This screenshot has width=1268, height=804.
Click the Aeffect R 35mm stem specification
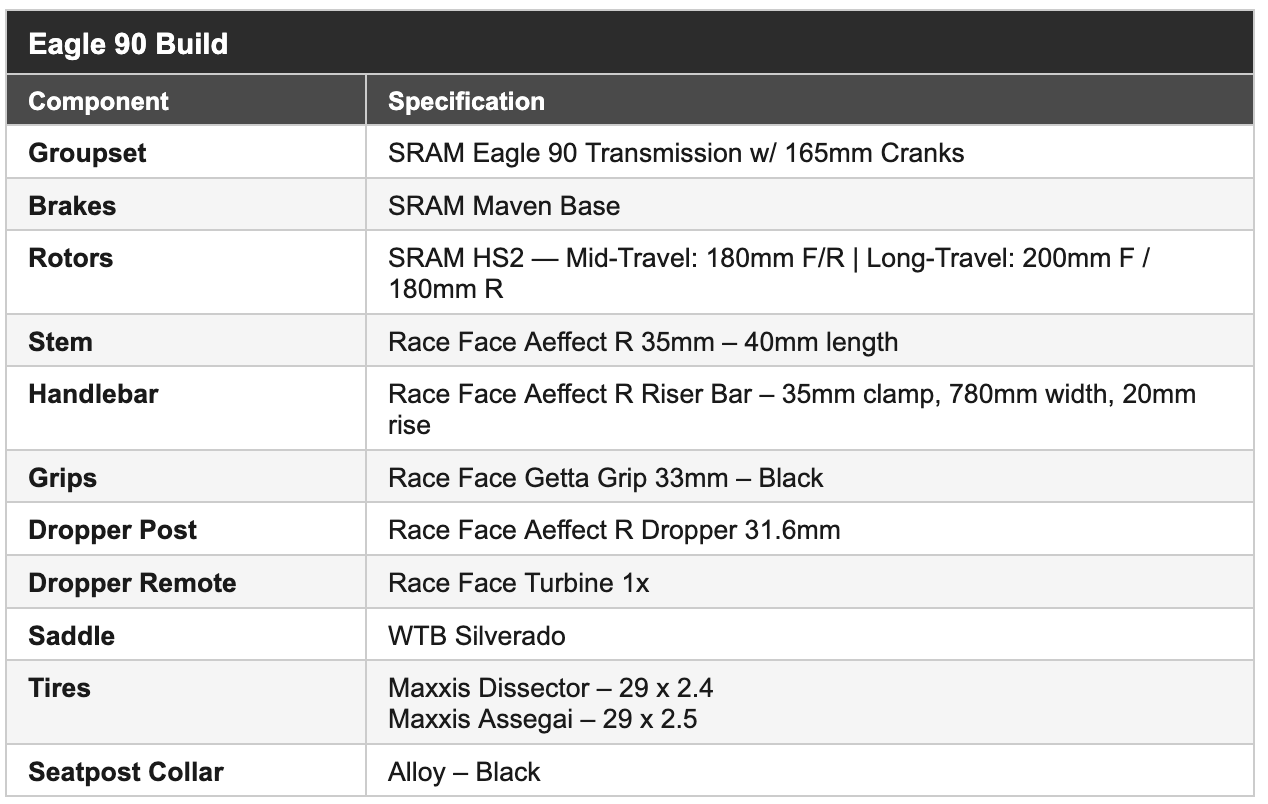click(643, 342)
